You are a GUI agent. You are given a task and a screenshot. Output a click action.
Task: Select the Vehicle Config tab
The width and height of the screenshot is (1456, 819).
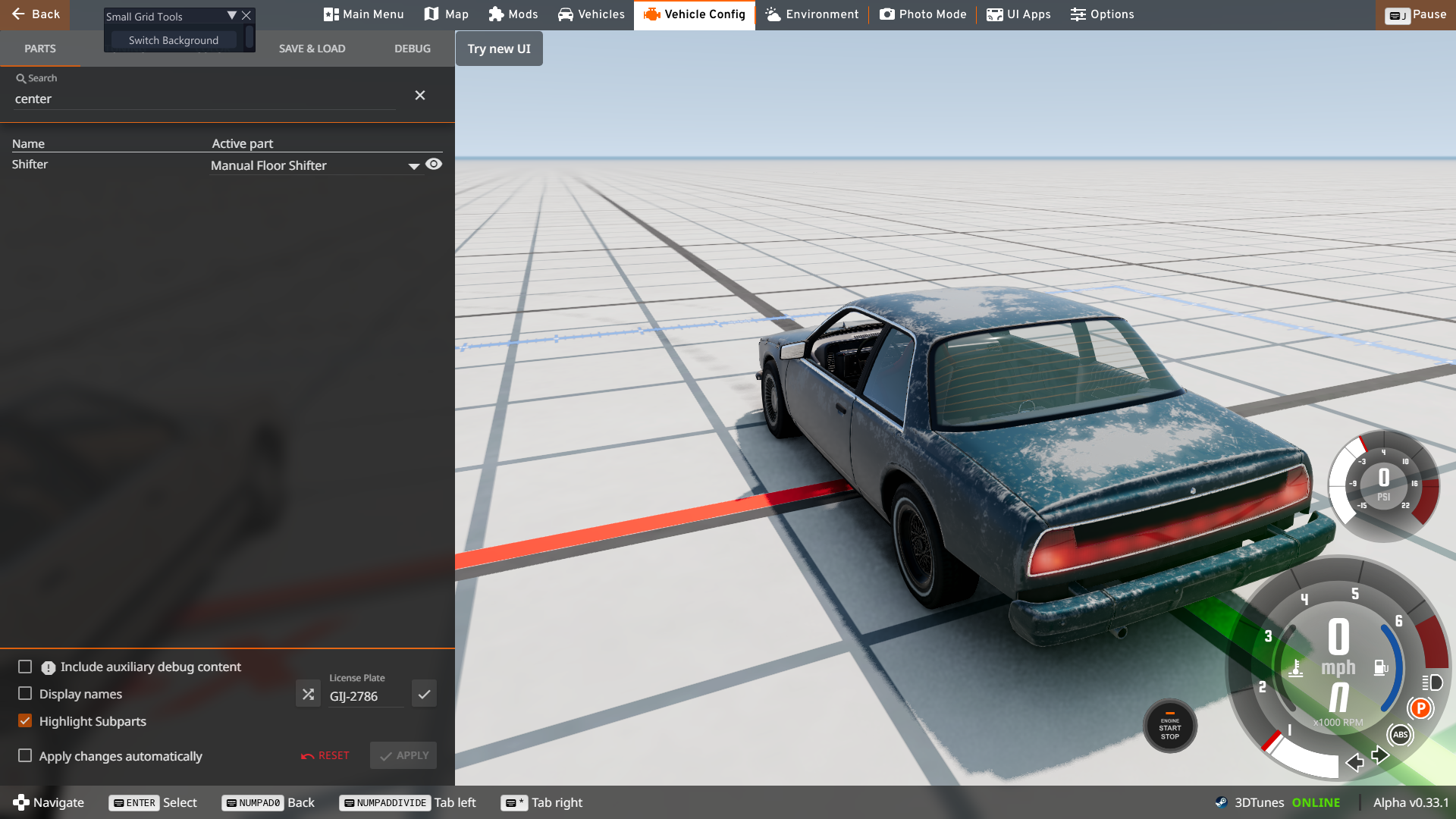695,14
